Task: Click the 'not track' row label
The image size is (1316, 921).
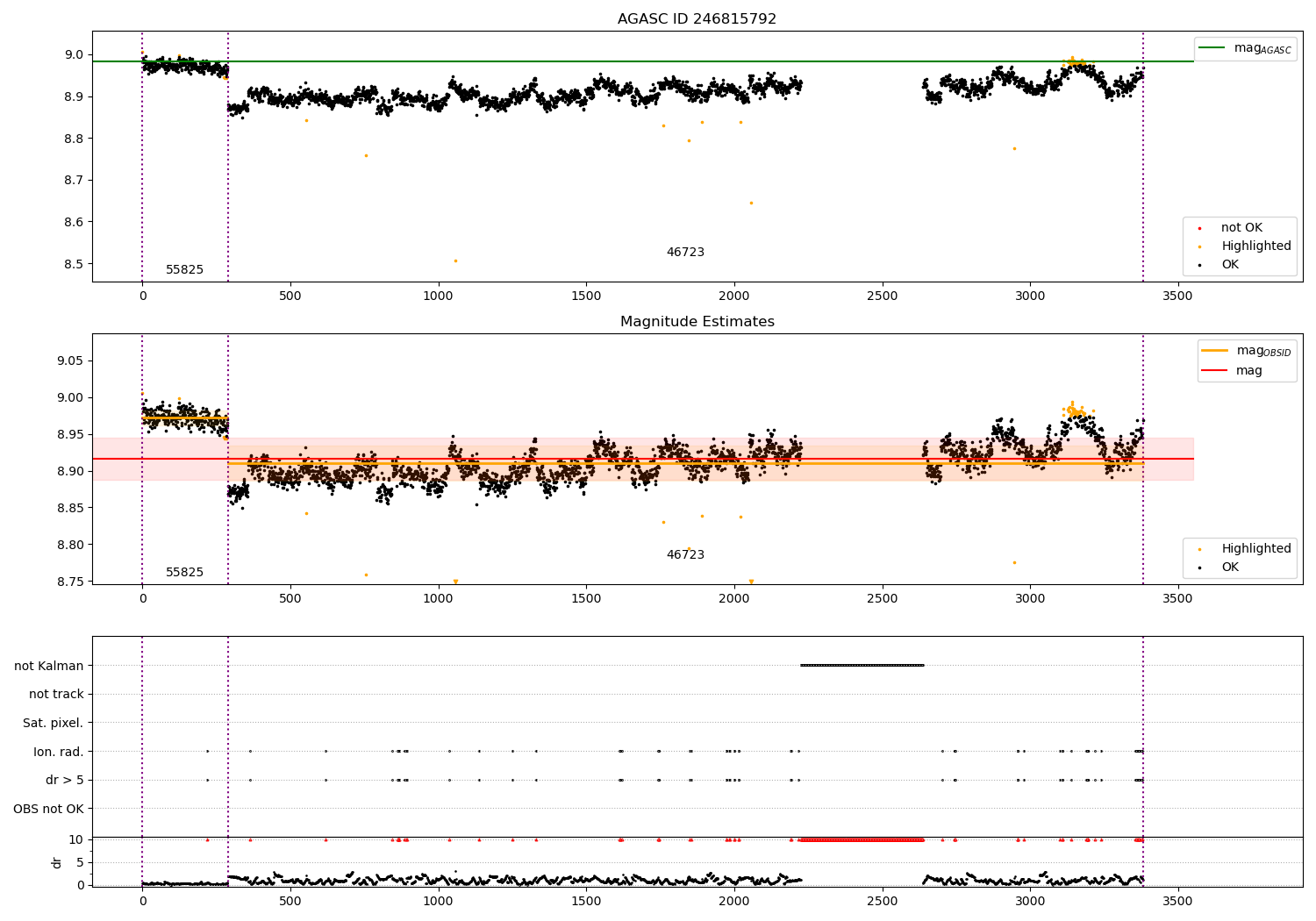Action: 56,695
